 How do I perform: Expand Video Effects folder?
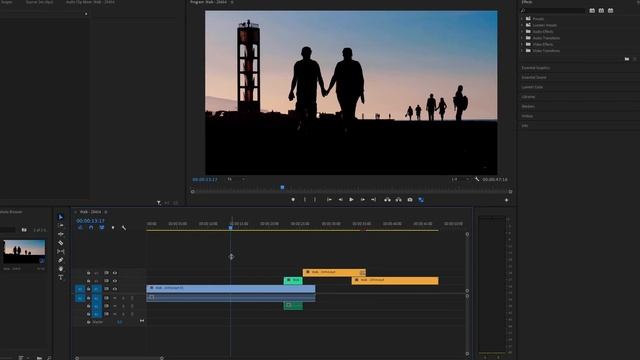[522, 44]
